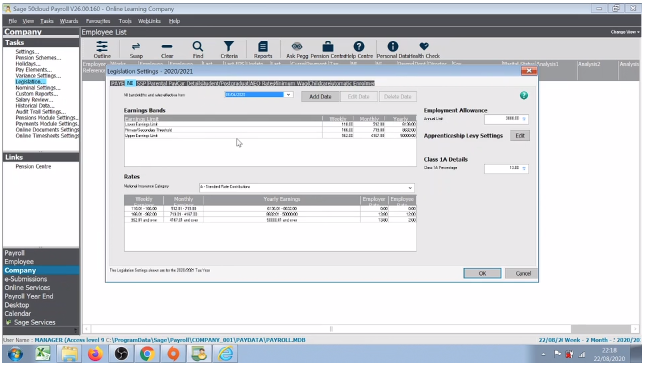Image resolution: width=646 pixels, height=367 pixels.
Task: Click the network signal tray icon
Action: 582,354
